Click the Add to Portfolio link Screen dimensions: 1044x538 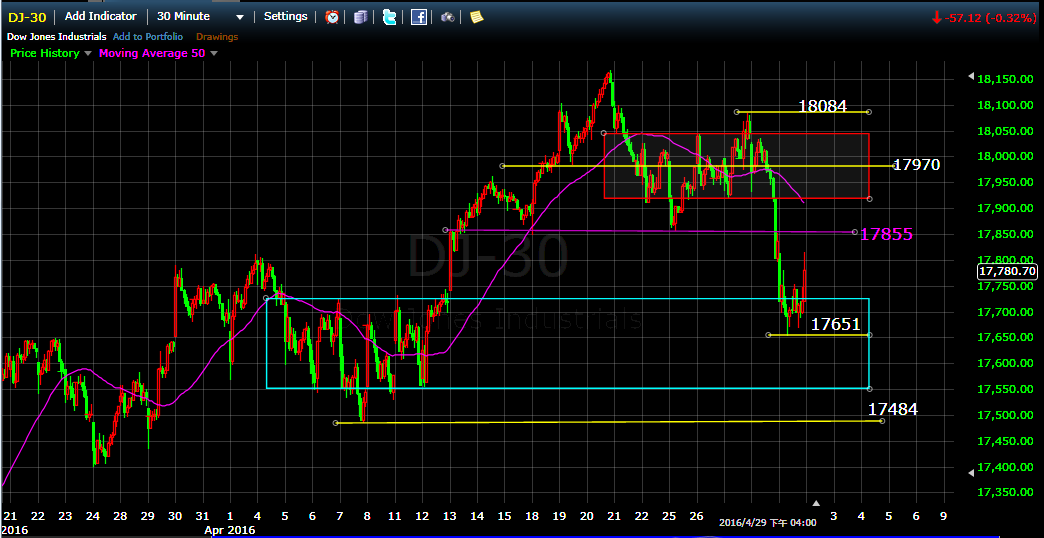point(147,37)
